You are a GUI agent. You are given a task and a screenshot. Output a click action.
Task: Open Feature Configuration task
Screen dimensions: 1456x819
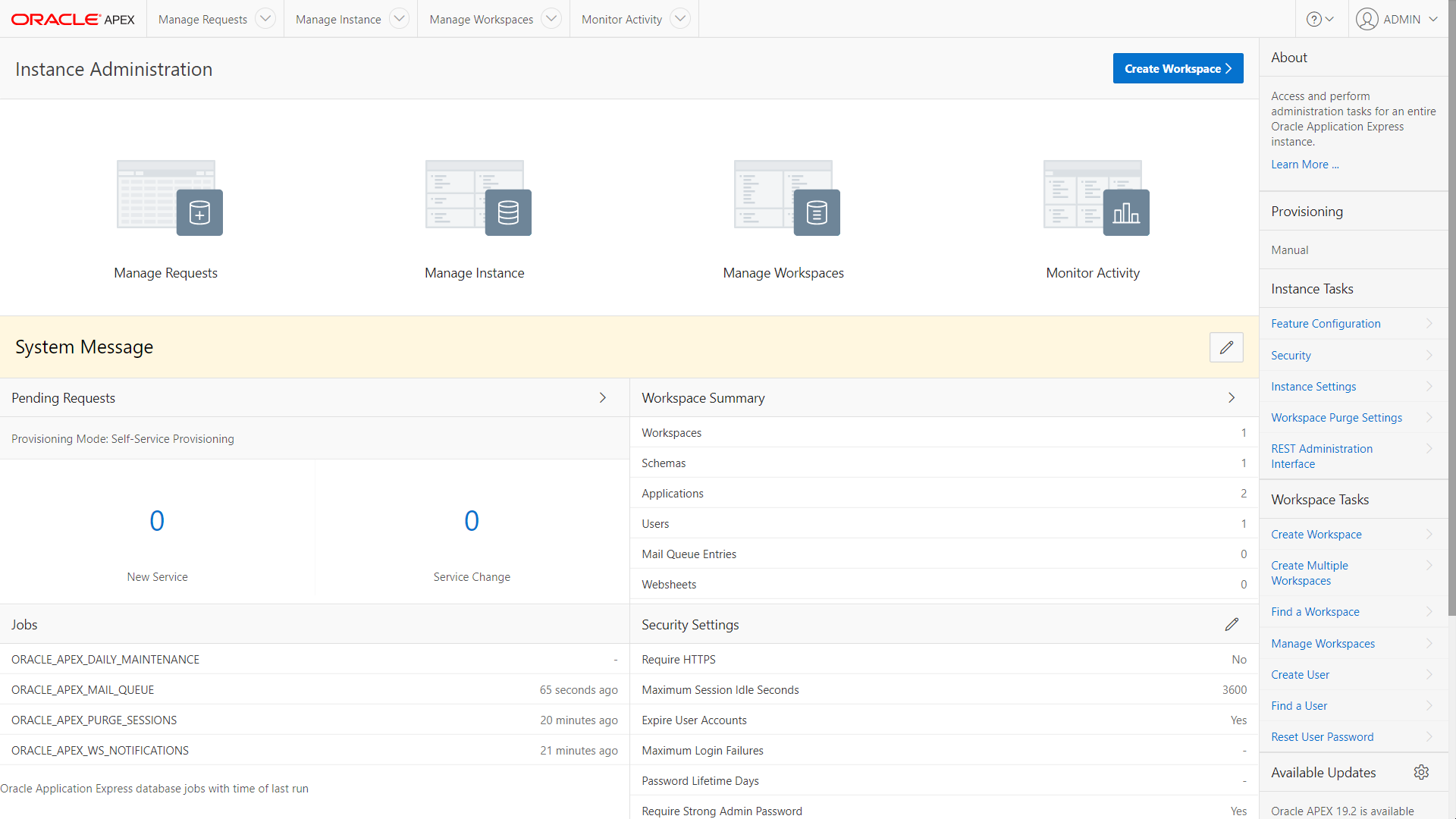pyautogui.click(x=1354, y=324)
